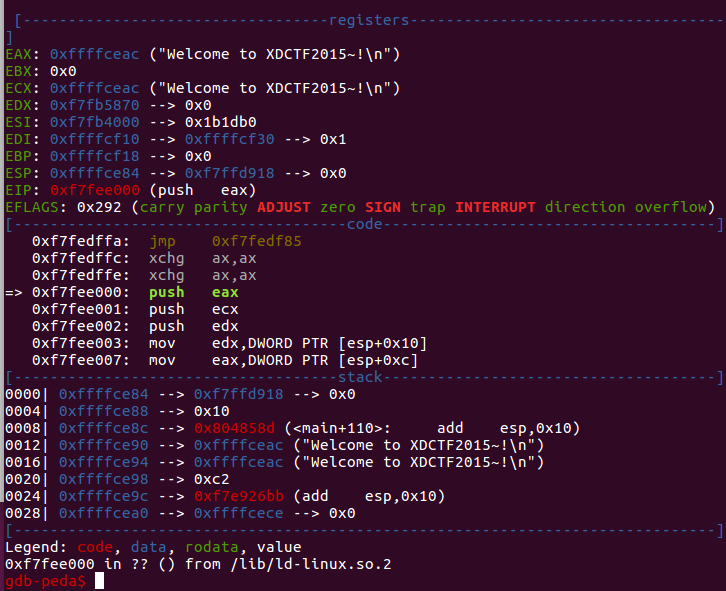
Task: Click the highlighted push eax instruction
Action: 194,292
